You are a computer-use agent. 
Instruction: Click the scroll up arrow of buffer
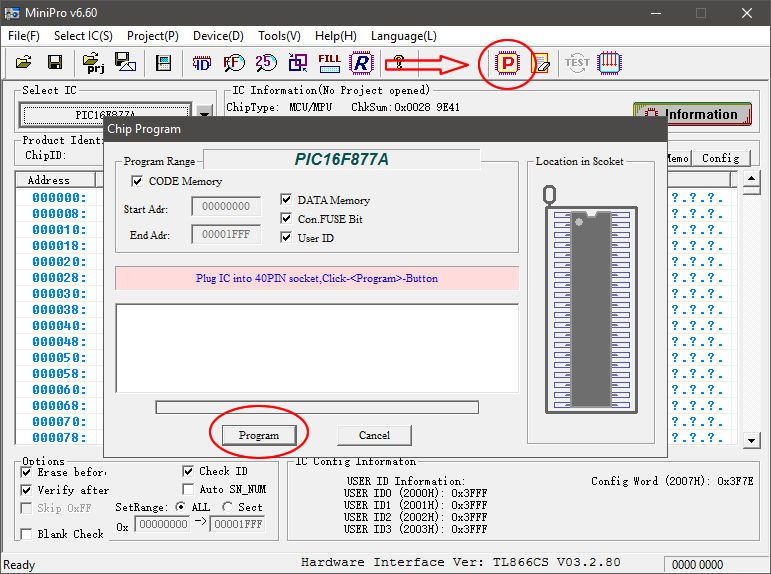click(751, 179)
